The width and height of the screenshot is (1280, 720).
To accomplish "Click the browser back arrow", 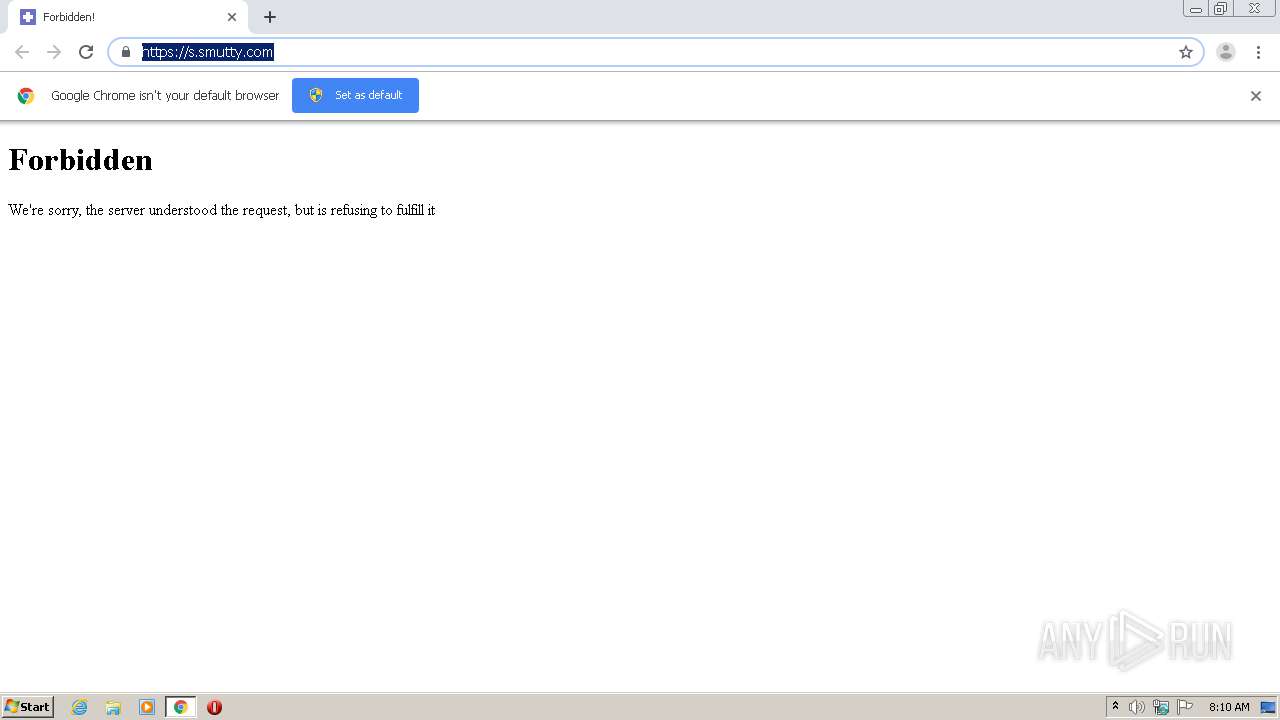I will (x=22, y=52).
